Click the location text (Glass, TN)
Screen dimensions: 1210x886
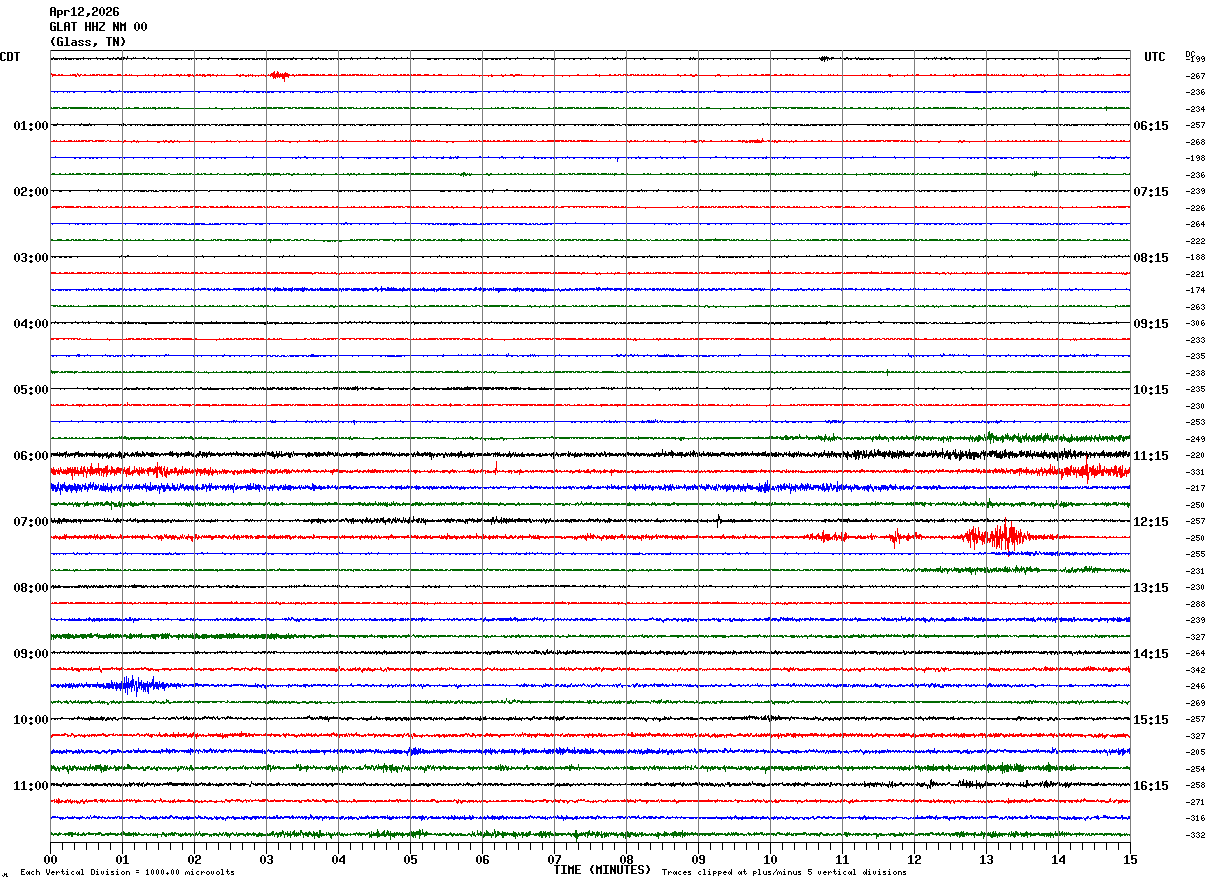[x=88, y=42]
